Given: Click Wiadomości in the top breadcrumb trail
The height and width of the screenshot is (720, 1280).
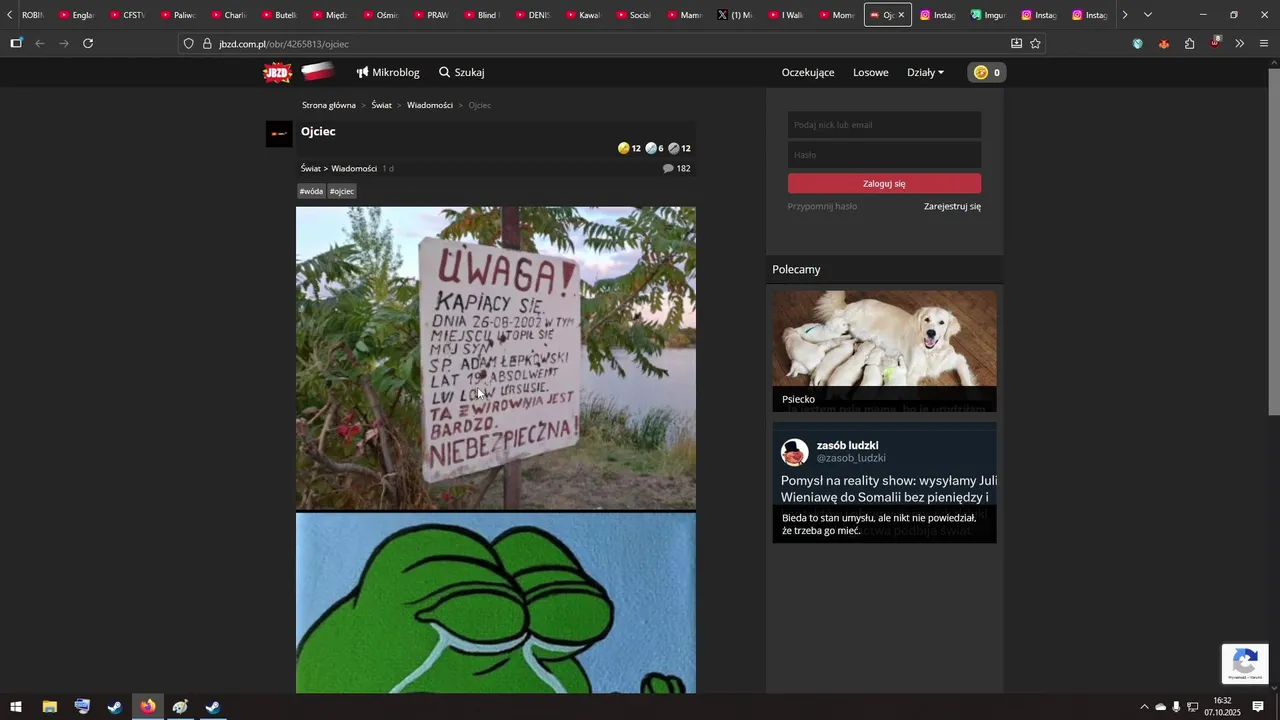Looking at the screenshot, I should tap(430, 105).
